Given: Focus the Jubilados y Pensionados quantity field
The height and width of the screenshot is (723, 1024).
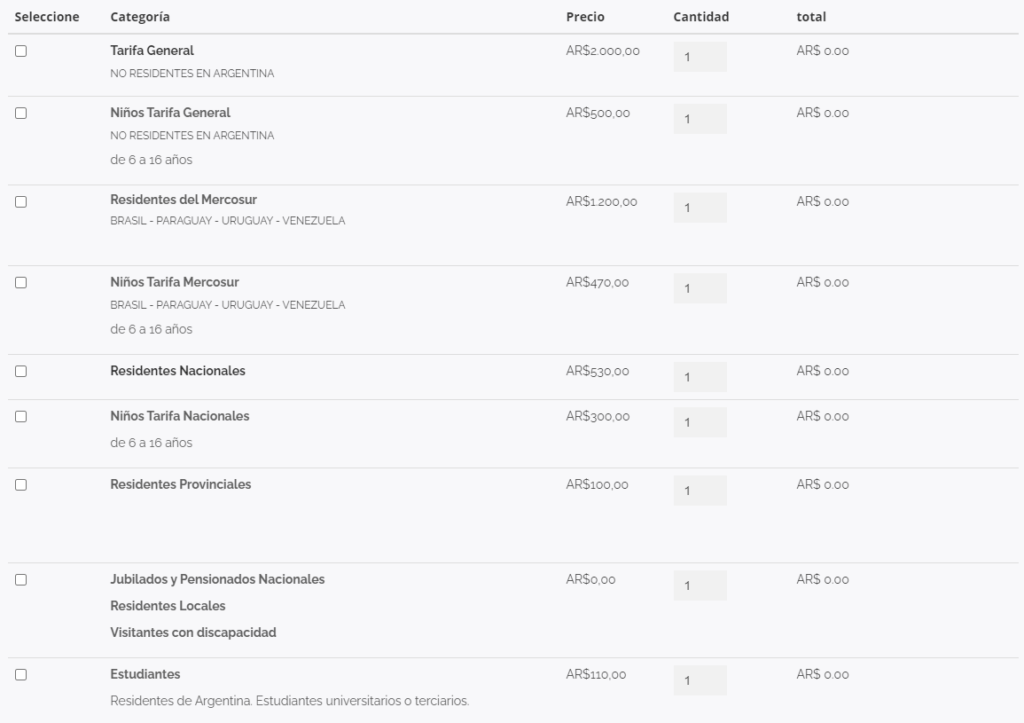Looking at the screenshot, I should (x=700, y=585).
